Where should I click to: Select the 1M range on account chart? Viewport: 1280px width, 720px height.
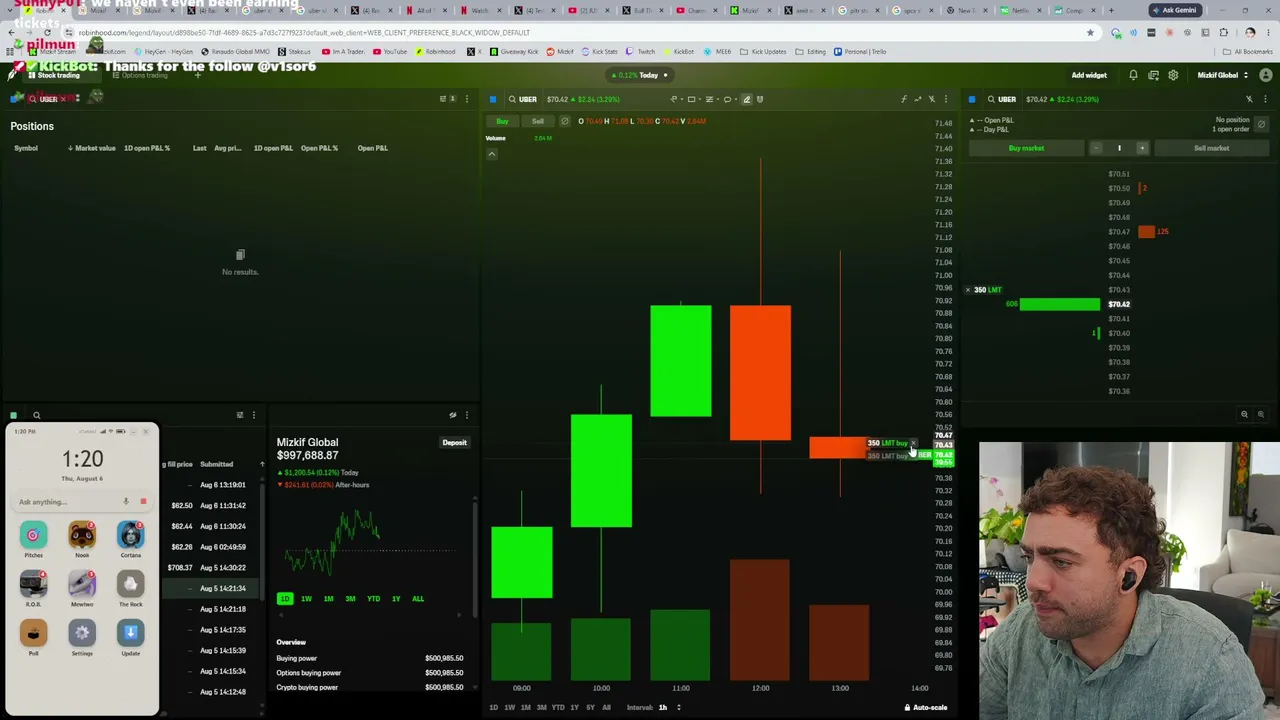click(328, 599)
